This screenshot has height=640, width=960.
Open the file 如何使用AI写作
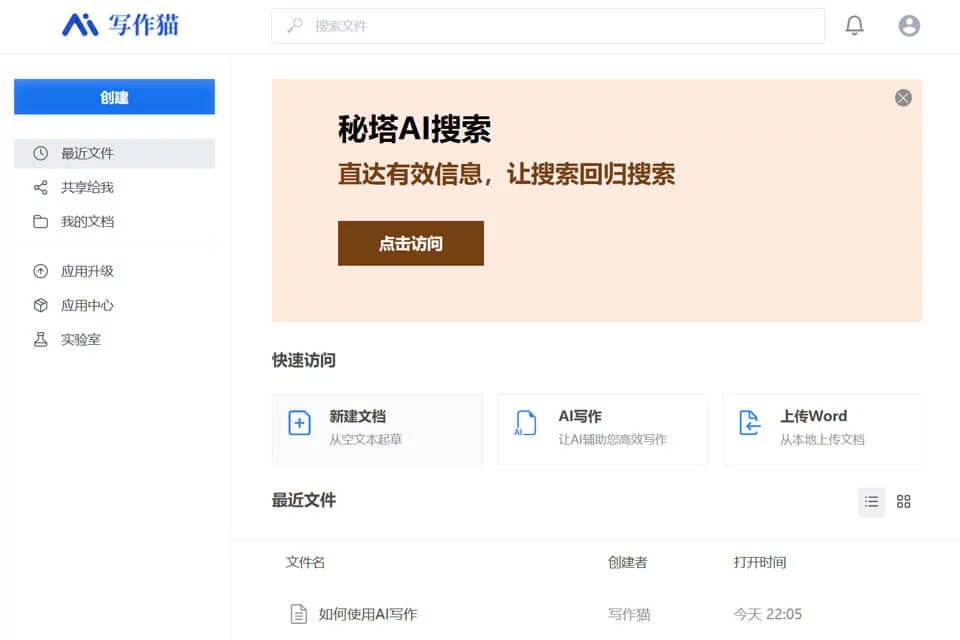[x=367, y=614]
